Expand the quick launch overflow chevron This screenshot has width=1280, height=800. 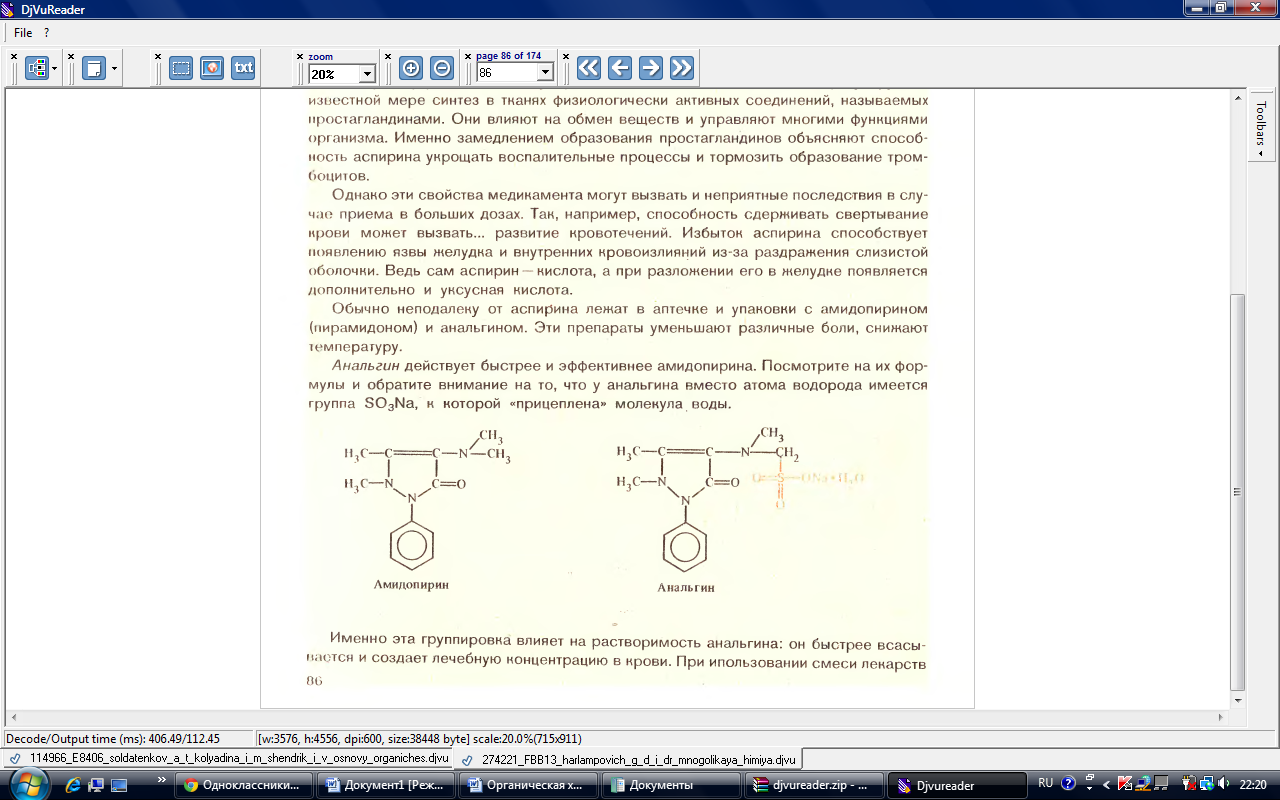(162, 779)
